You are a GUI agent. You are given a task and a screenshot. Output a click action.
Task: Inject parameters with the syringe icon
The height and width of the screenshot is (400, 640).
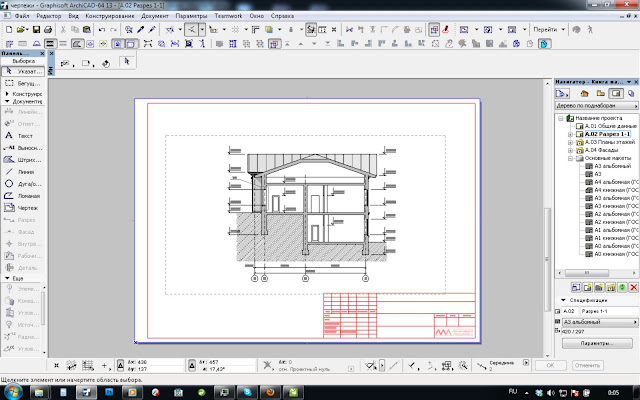(x=152, y=29)
